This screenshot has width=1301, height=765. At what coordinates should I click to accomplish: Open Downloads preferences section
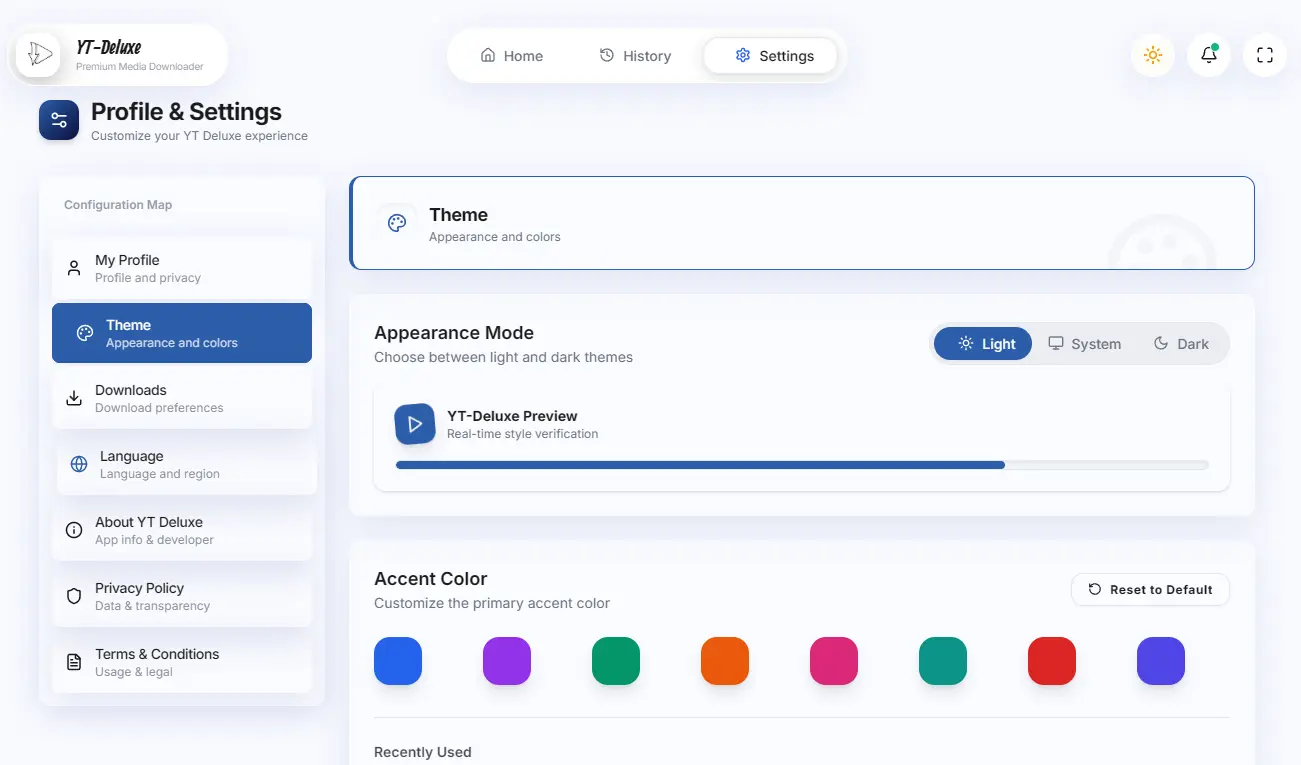(182, 398)
